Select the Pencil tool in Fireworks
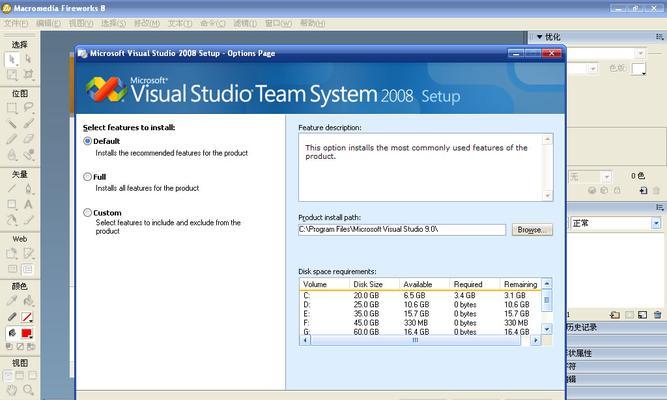This screenshot has width=667, height=400. tap(12, 139)
